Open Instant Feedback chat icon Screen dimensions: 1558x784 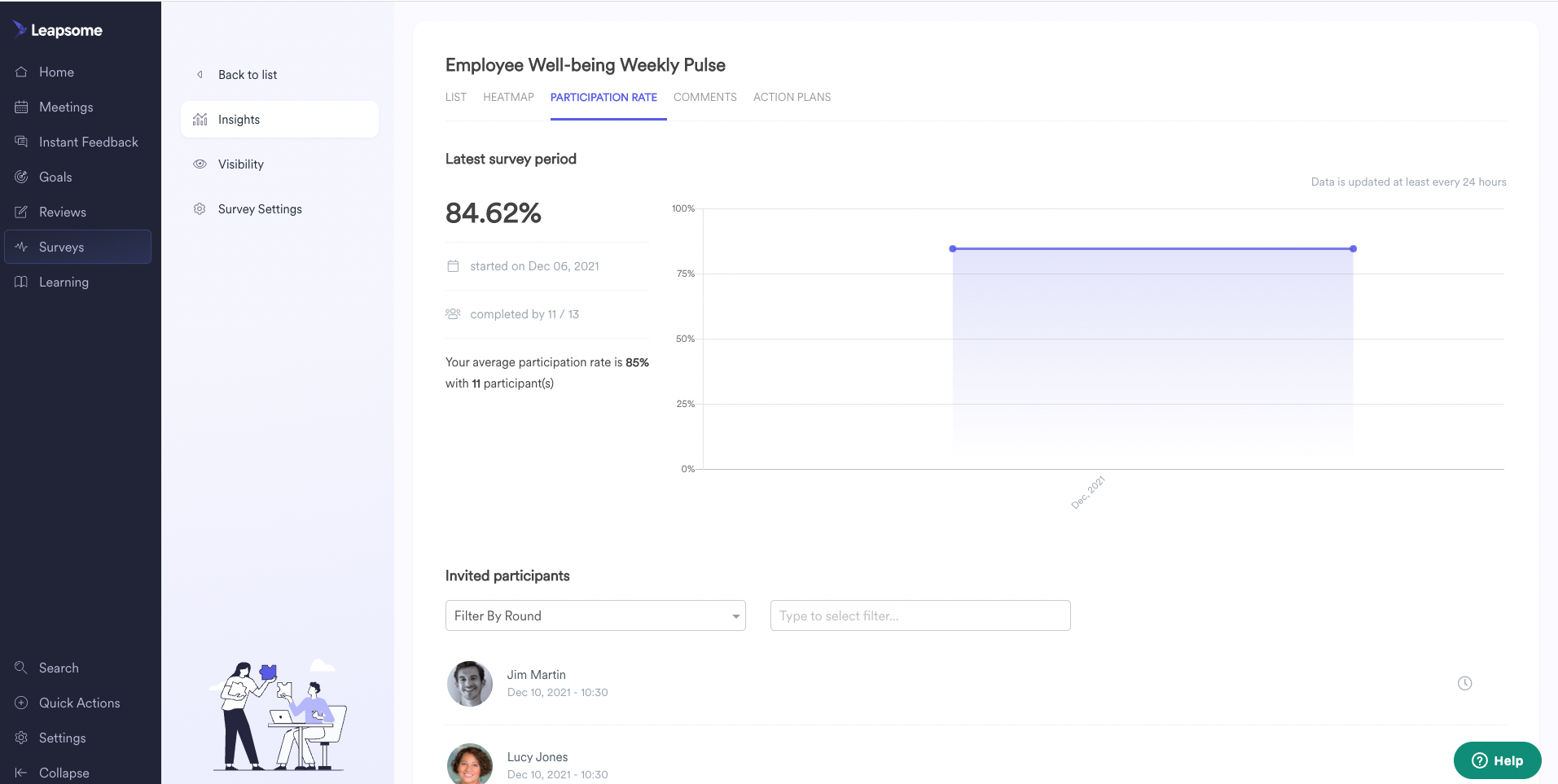(21, 142)
